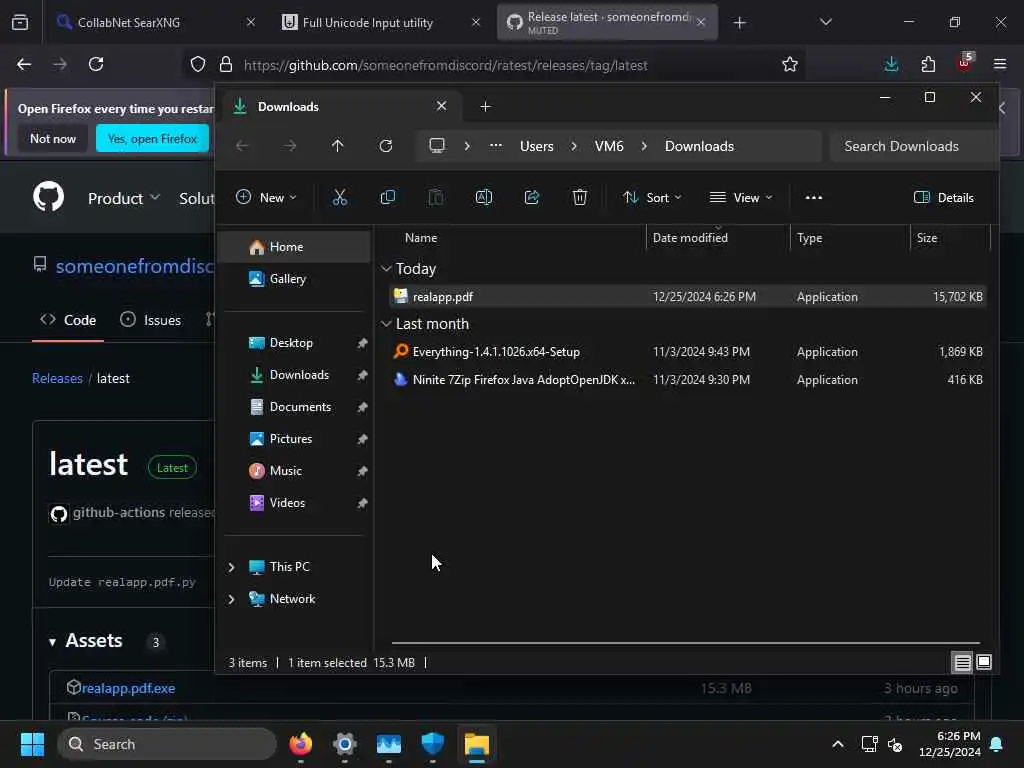Open the Sort dropdown menu

point(652,197)
